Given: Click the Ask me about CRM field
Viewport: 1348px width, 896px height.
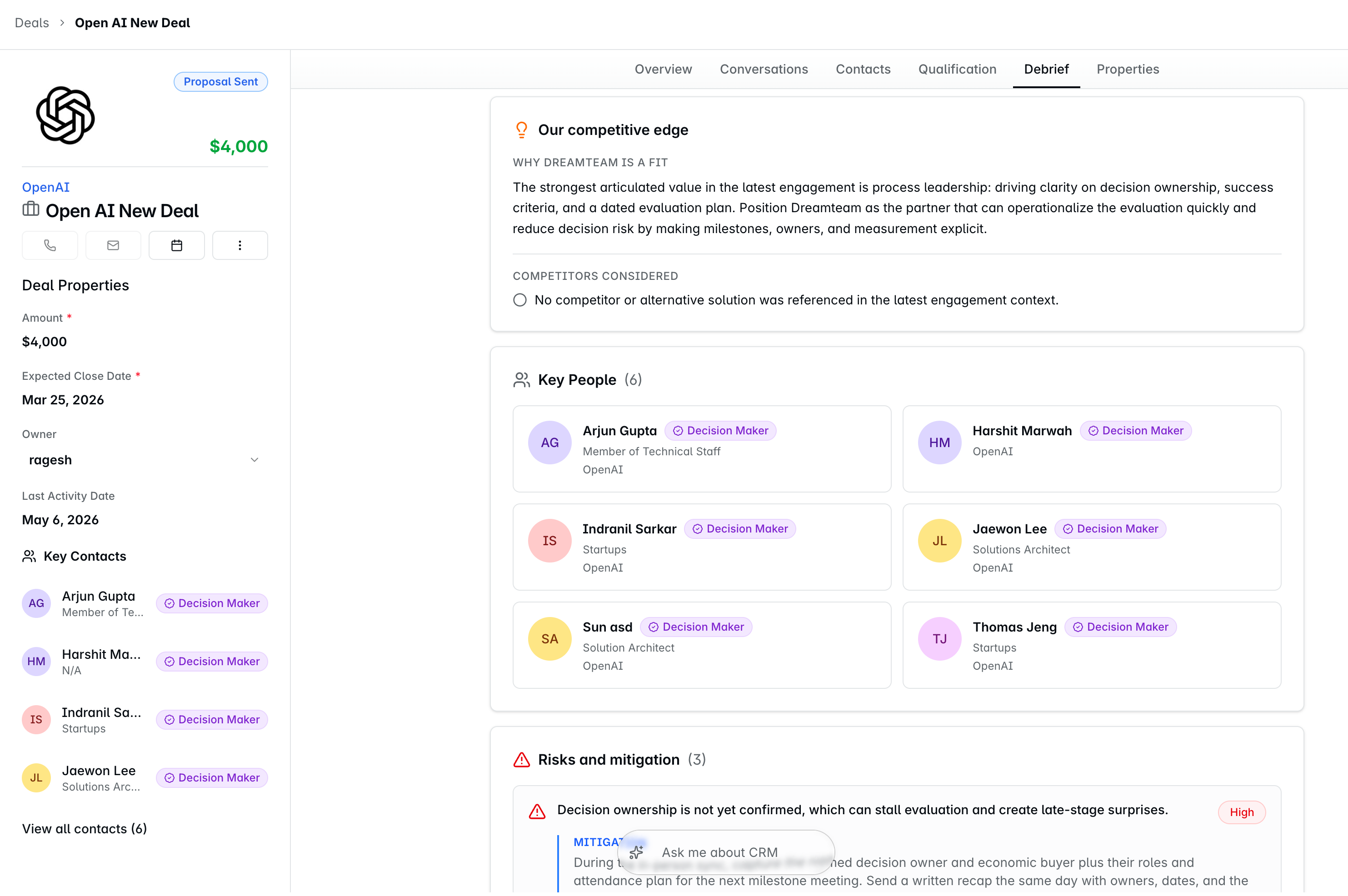Looking at the screenshot, I should tap(726, 852).
